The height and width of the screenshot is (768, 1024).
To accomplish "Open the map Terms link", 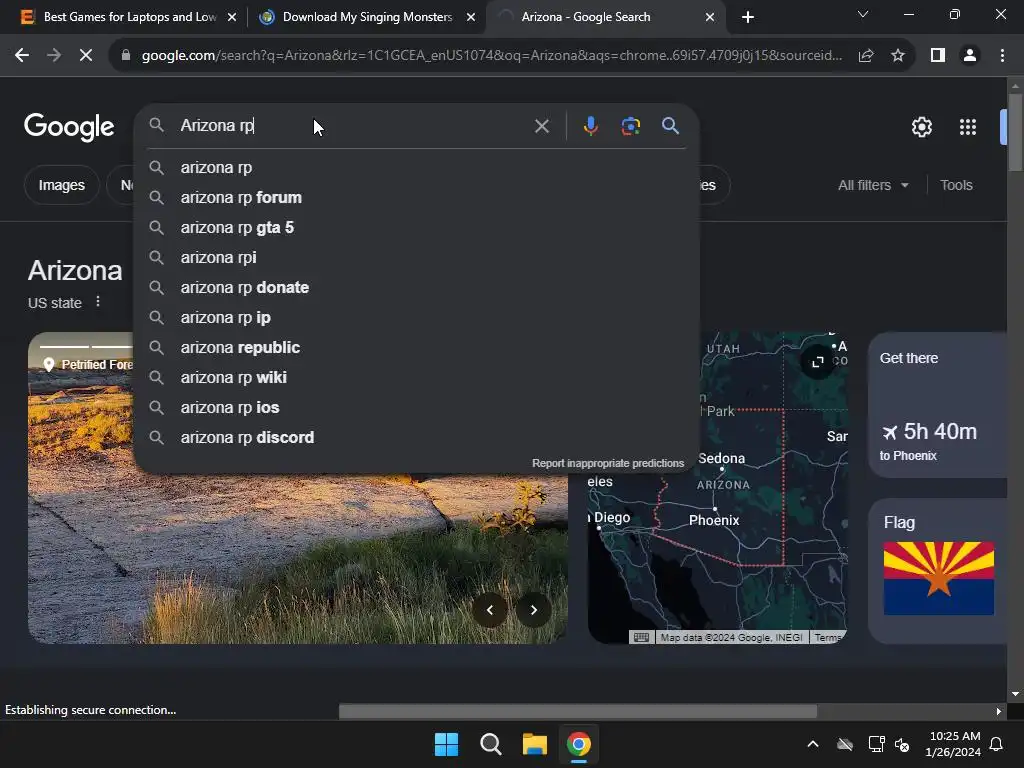I will click(827, 637).
